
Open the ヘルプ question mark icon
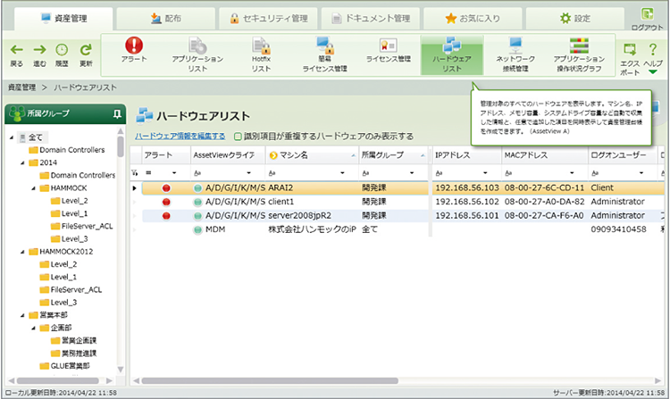click(652, 49)
